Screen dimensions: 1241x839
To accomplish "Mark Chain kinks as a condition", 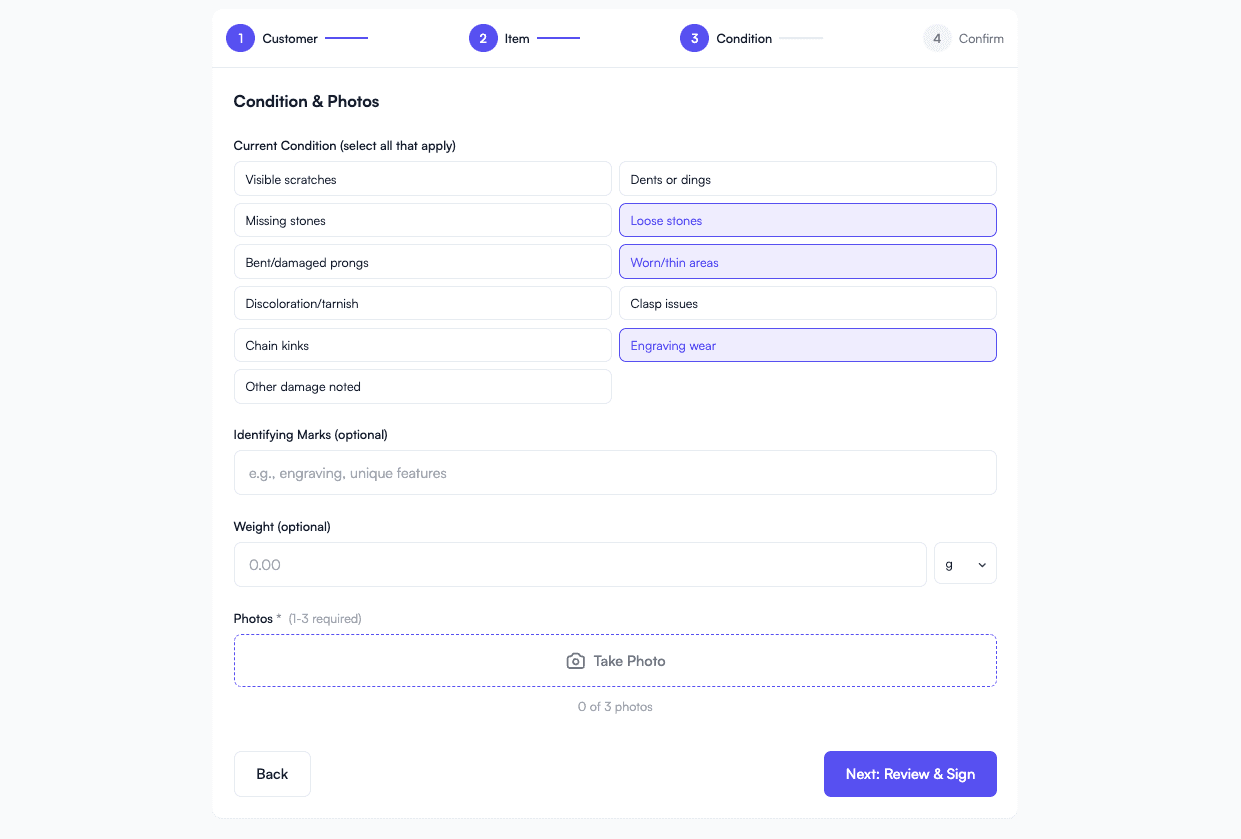I will click(422, 345).
